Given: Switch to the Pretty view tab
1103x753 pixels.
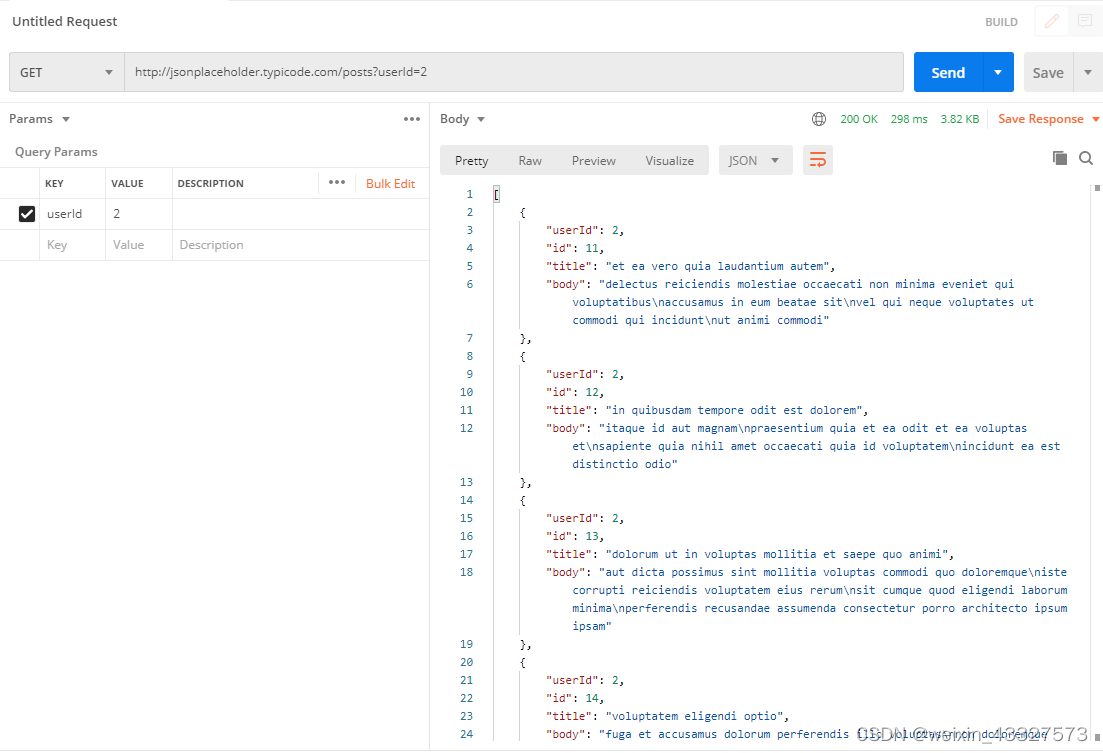Looking at the screenshot, I should (x=471, y=160).
